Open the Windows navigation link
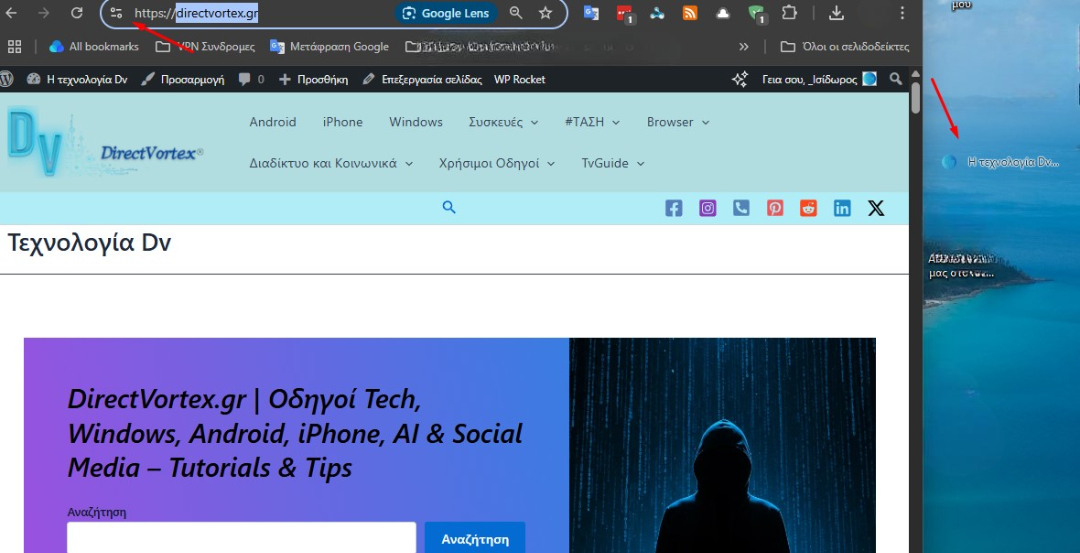 click(x=416, y=122)
